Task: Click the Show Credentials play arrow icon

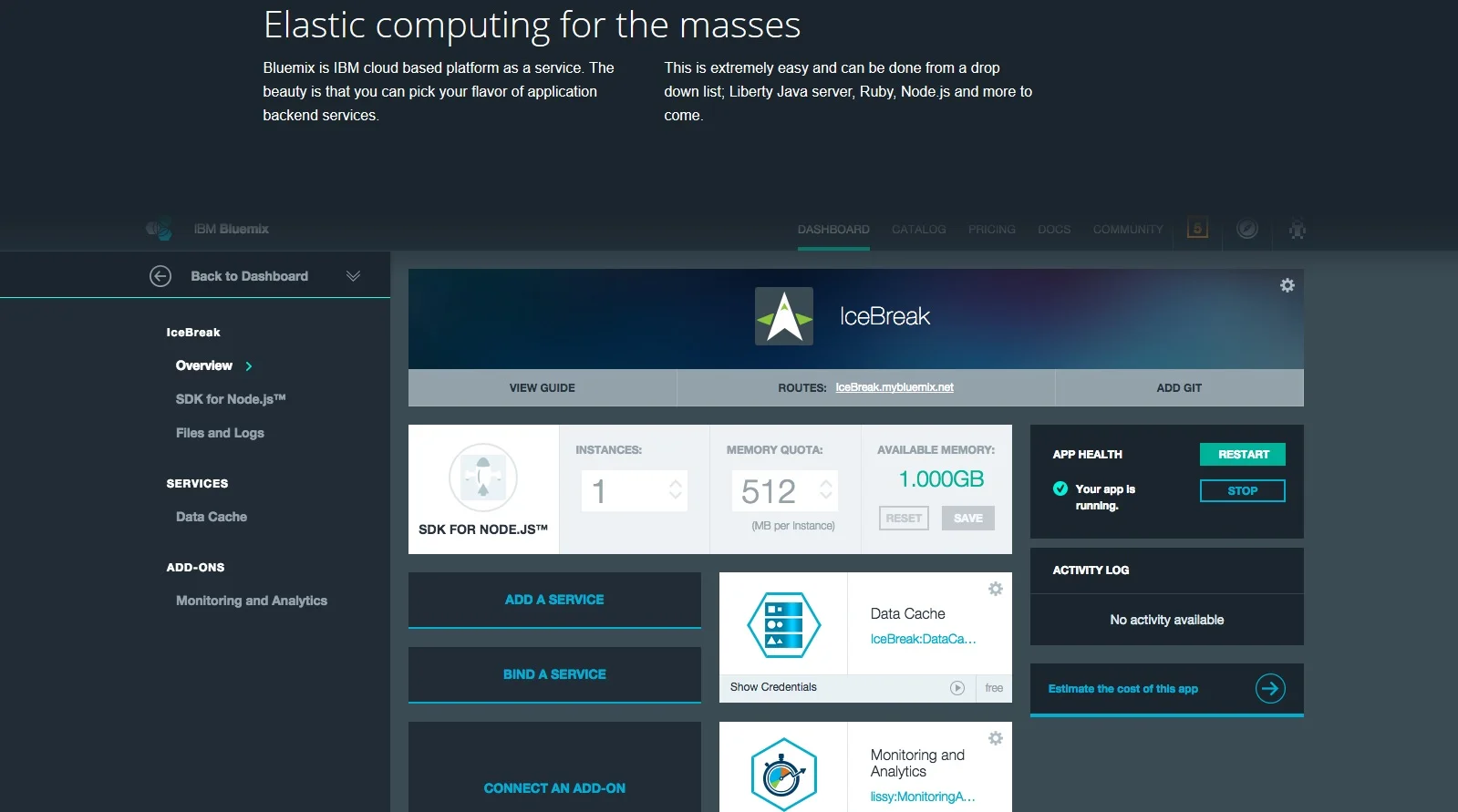Action: [957, 688]
